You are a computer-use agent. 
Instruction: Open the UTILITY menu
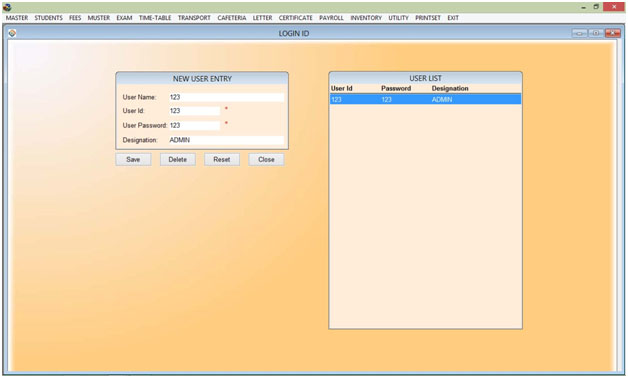[399, 18]
